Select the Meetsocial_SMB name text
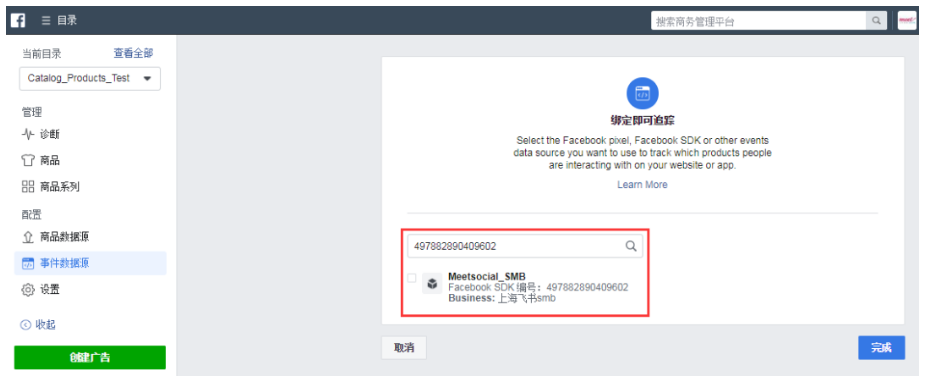 pyautogui.click(x=487, y=276)
